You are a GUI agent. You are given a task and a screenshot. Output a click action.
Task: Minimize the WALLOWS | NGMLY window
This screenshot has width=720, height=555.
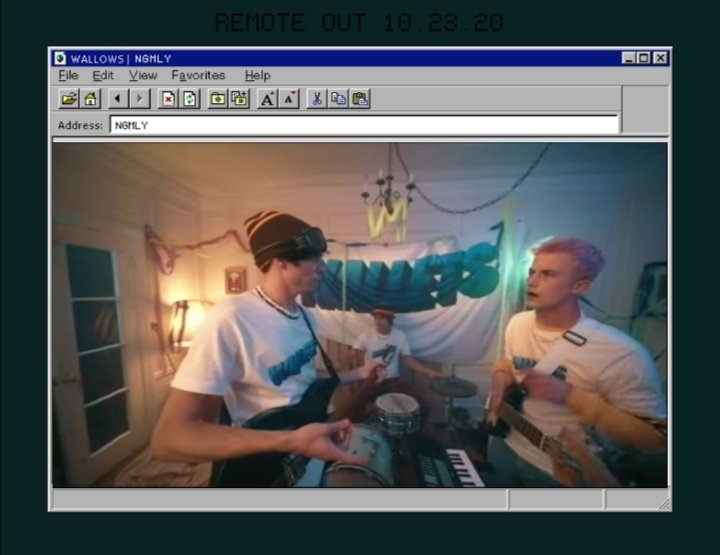pyautogui.click(x=628, y=58)
